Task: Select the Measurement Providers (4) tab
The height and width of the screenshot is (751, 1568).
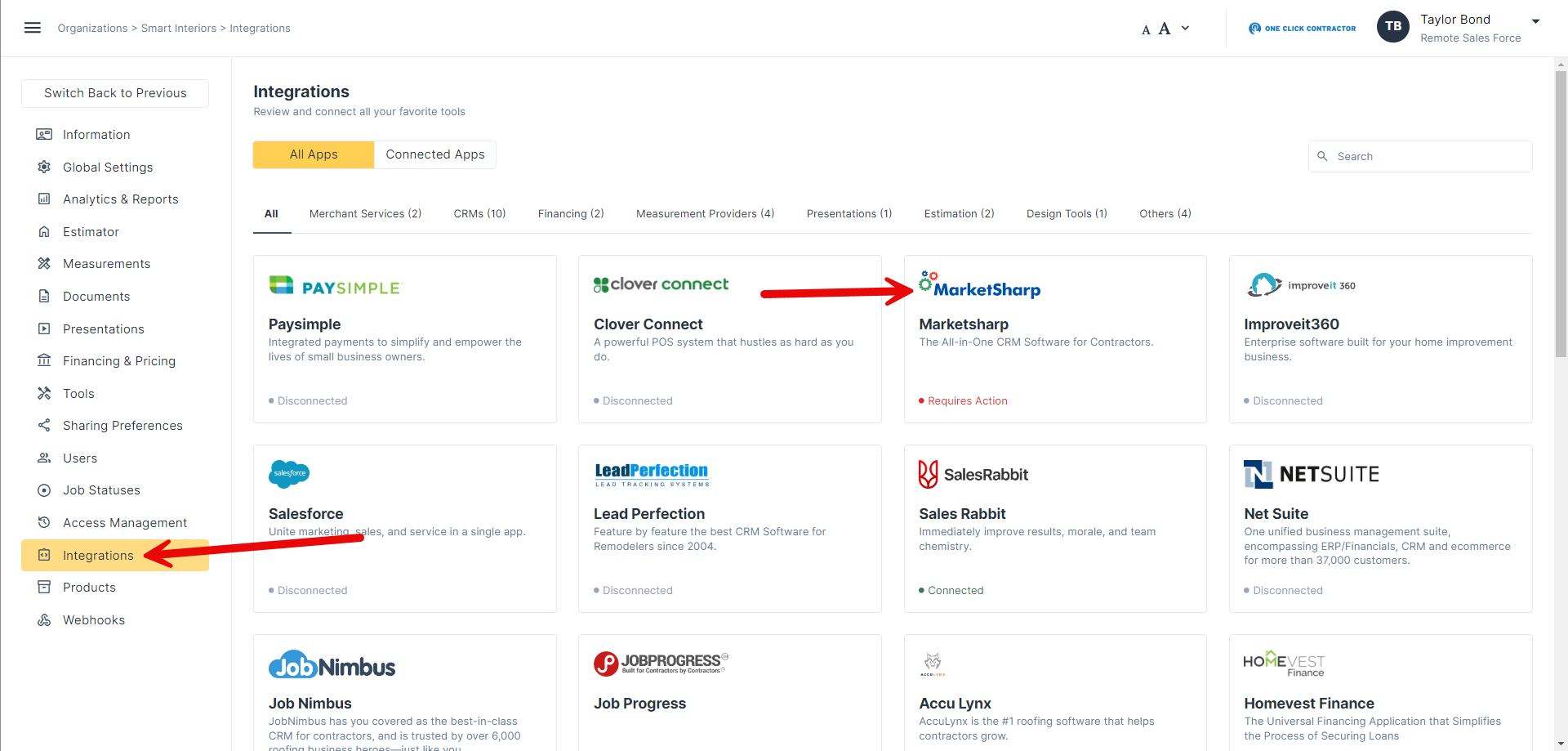Action: (x=705, y=213)
